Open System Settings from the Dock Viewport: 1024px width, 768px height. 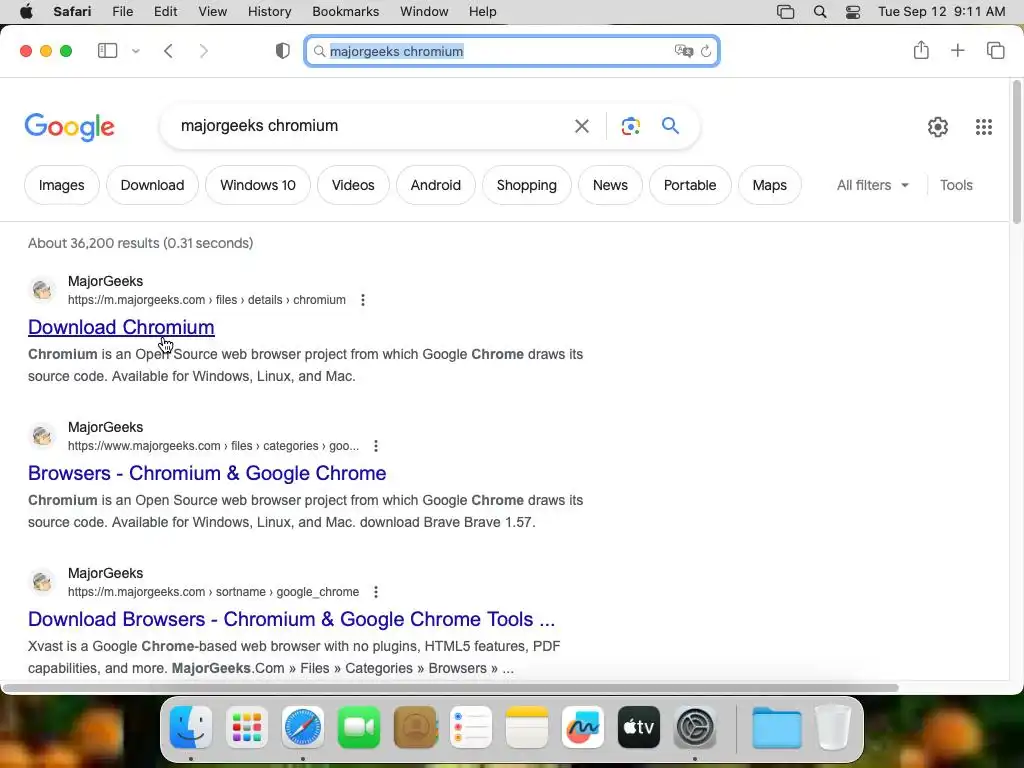(695, 728)
